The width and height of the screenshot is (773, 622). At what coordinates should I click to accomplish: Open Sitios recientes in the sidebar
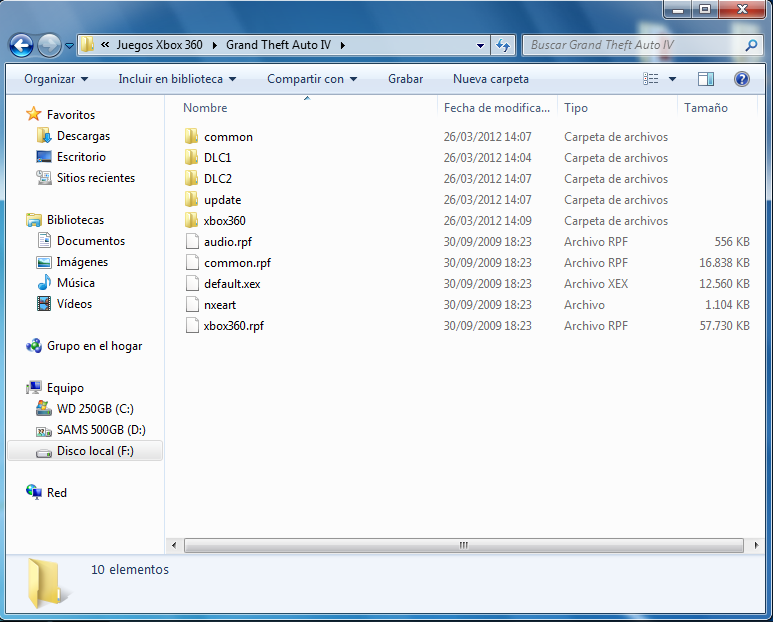(x=96, y=178)
